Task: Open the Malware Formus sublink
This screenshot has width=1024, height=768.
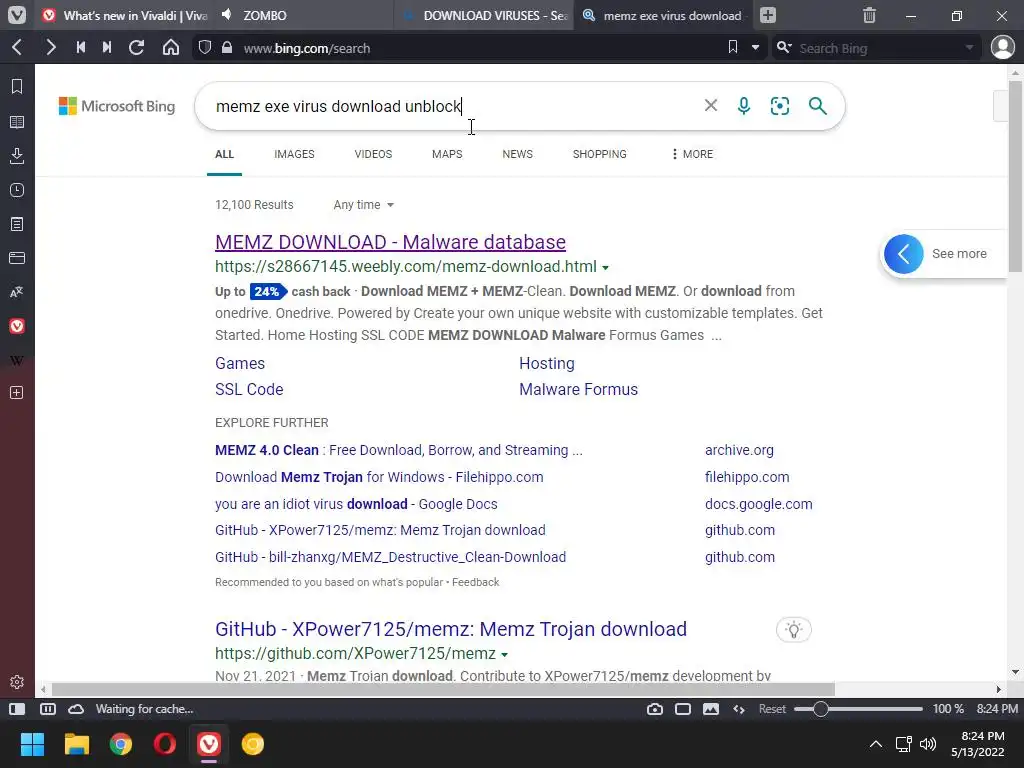Action: pos(578,389)
